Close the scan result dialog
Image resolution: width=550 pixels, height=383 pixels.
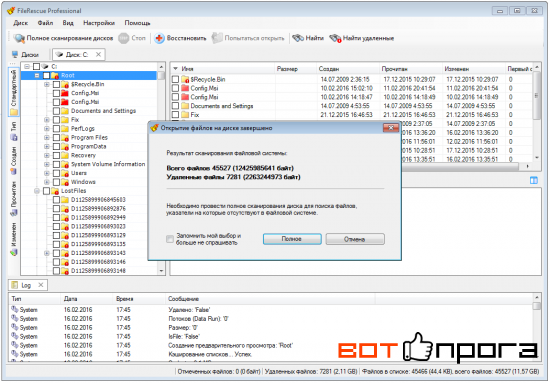click(391, 128)
